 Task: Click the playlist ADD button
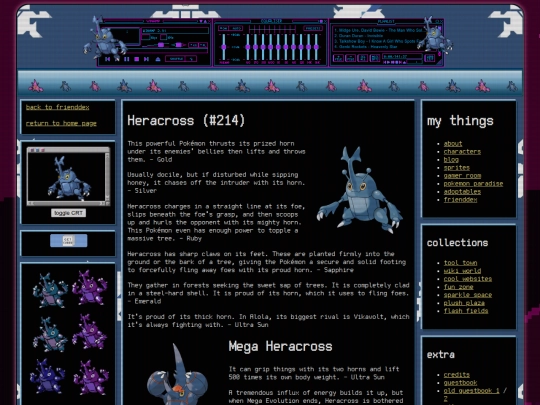[338, 58]
